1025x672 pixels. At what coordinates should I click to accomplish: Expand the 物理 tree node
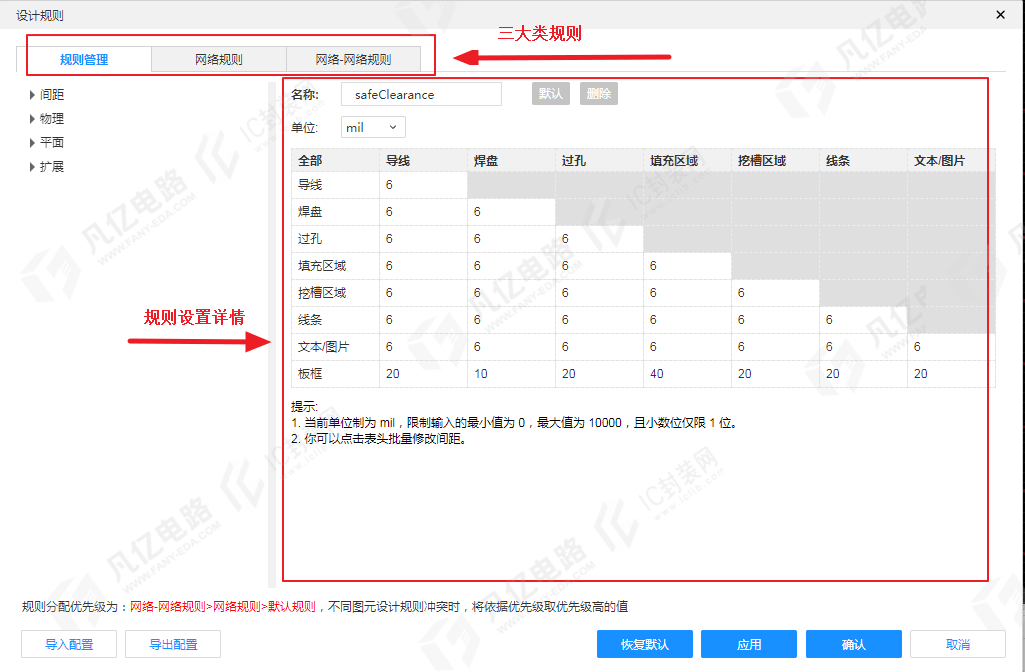coord(32,119)
